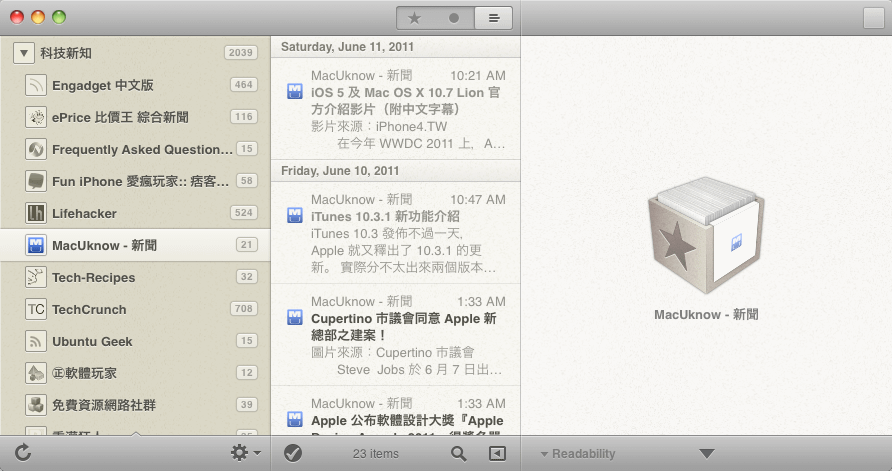Click the square button in top-right toolbar

pyautogui.click(x=873, y=18)
